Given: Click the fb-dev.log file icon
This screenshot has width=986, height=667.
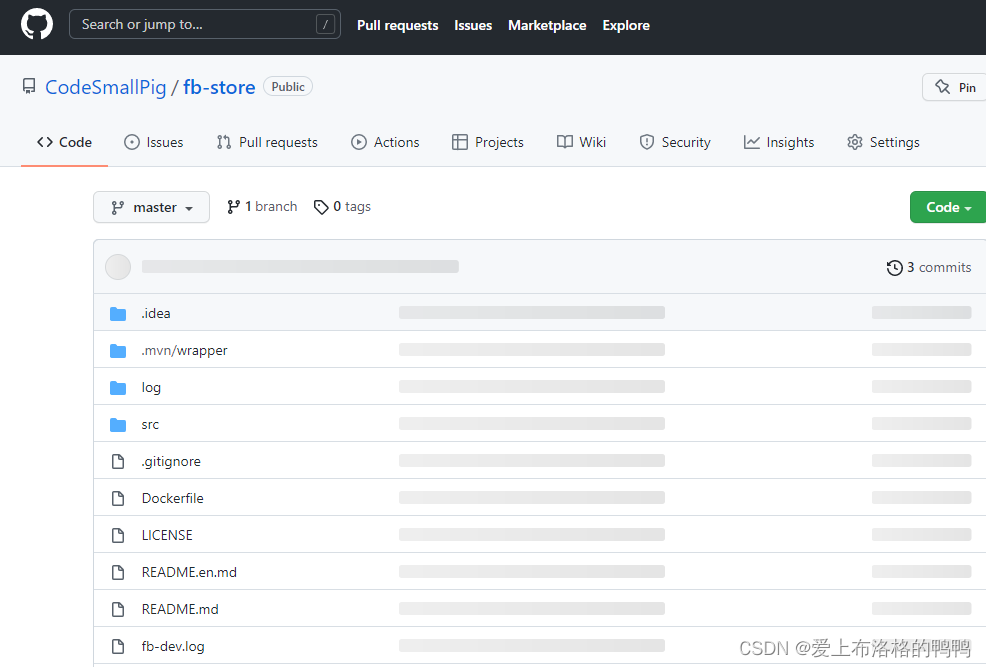Looking at the screenshot, I should [118, 646].
